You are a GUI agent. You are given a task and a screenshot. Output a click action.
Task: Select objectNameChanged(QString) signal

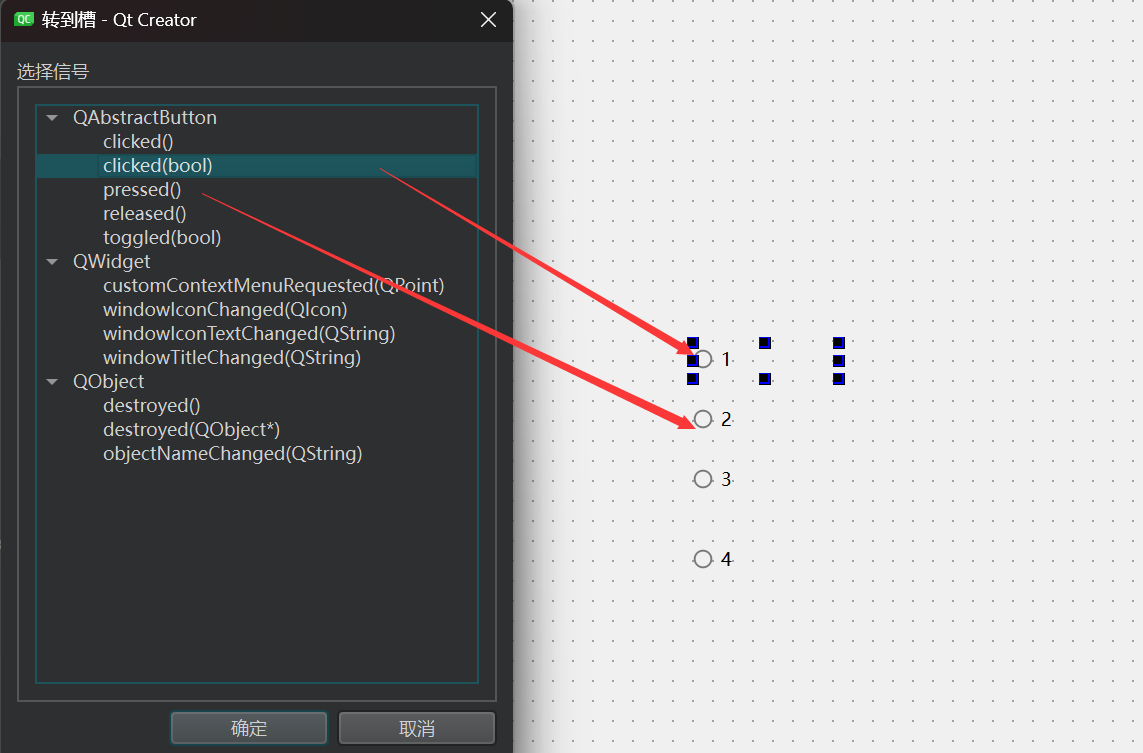[233, 453]
